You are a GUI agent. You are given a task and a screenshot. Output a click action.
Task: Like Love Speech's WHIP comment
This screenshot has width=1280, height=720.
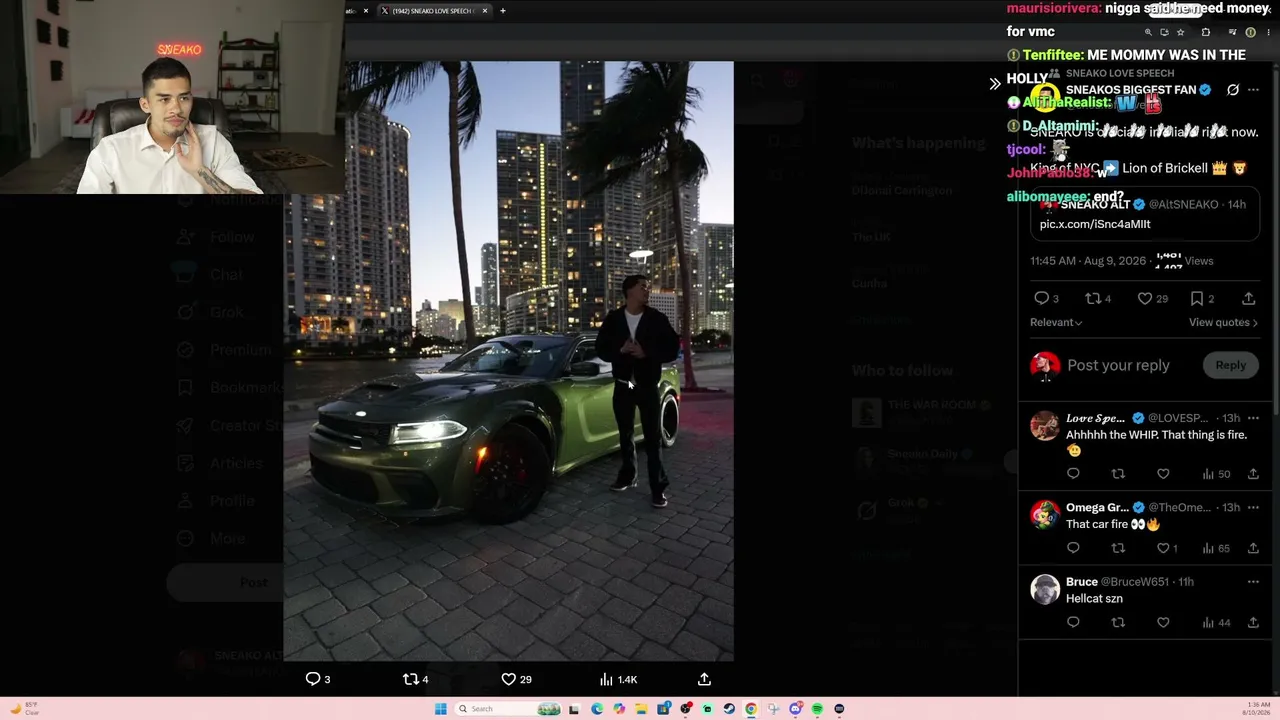point(1163,474)
